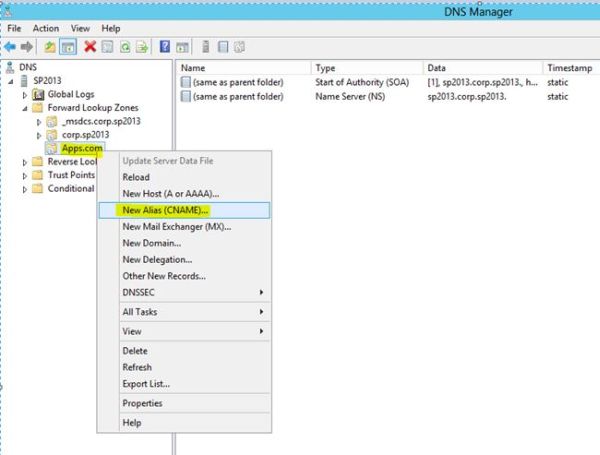
Task: Expand the _msdcs.corp.sp2013 zone
Action: pyautogui.click(x=39, y=122)
